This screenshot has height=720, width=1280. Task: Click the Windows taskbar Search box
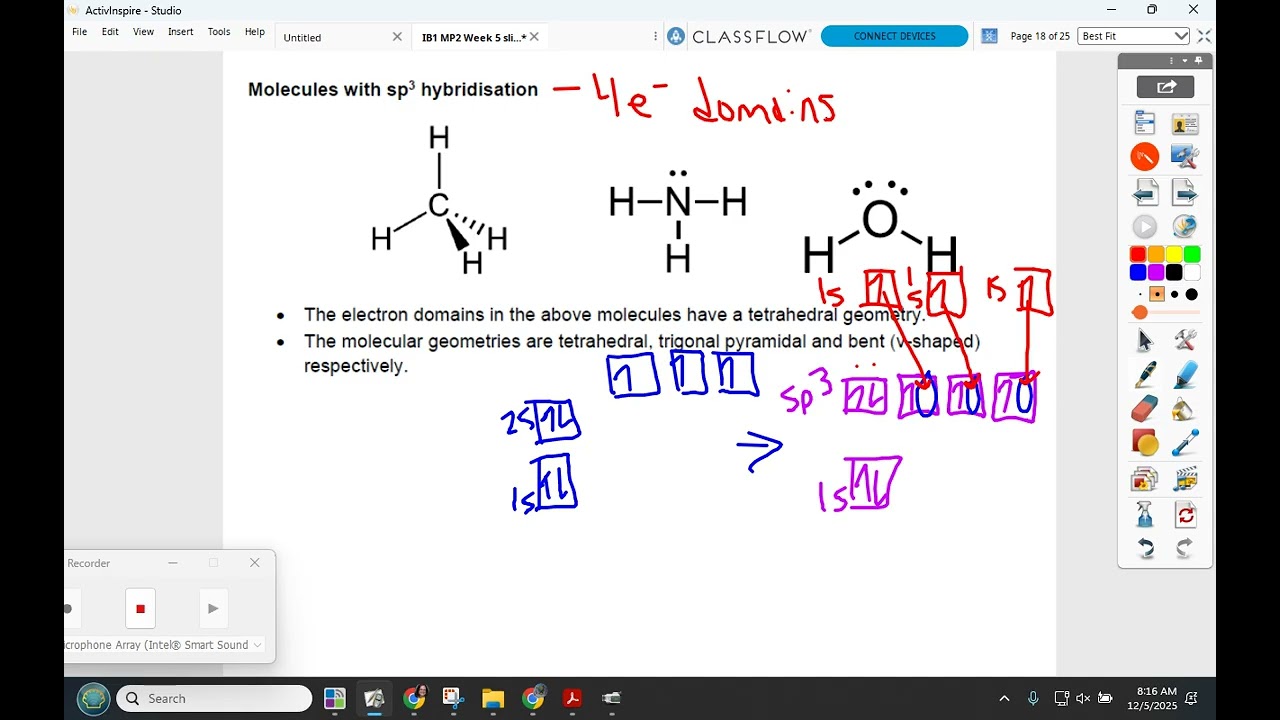214,698
